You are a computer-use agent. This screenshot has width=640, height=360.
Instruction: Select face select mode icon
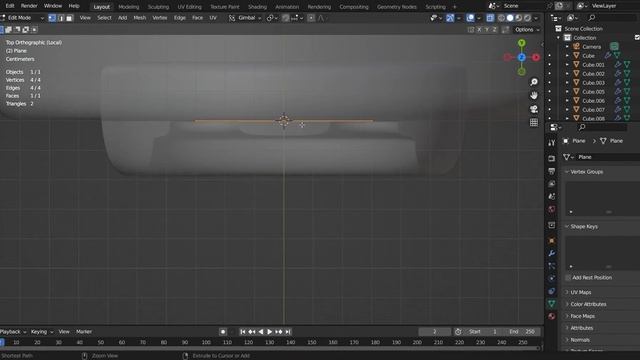click(69, 18)
